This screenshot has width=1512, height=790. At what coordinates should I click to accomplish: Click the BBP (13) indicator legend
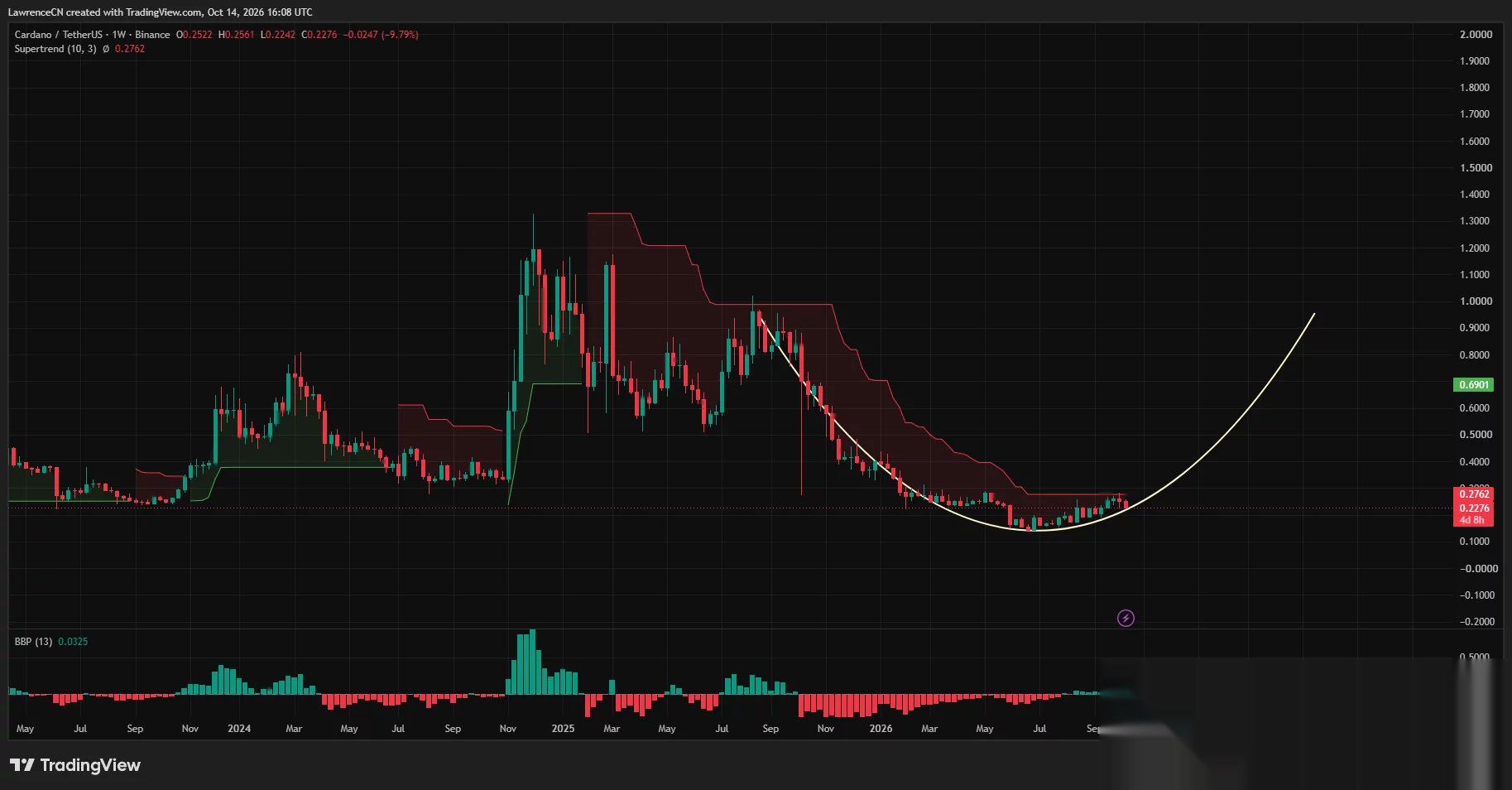(x=33, y=642)
